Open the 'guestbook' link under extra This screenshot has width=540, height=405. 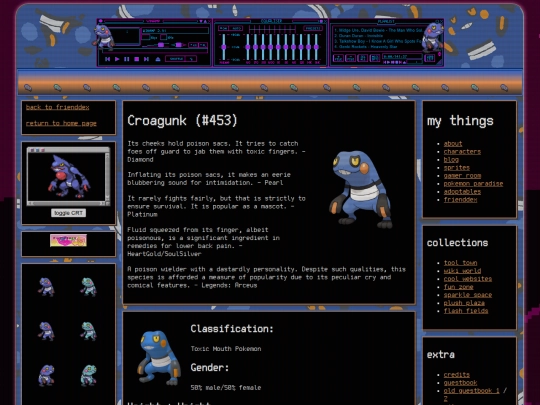click(460, 383)
